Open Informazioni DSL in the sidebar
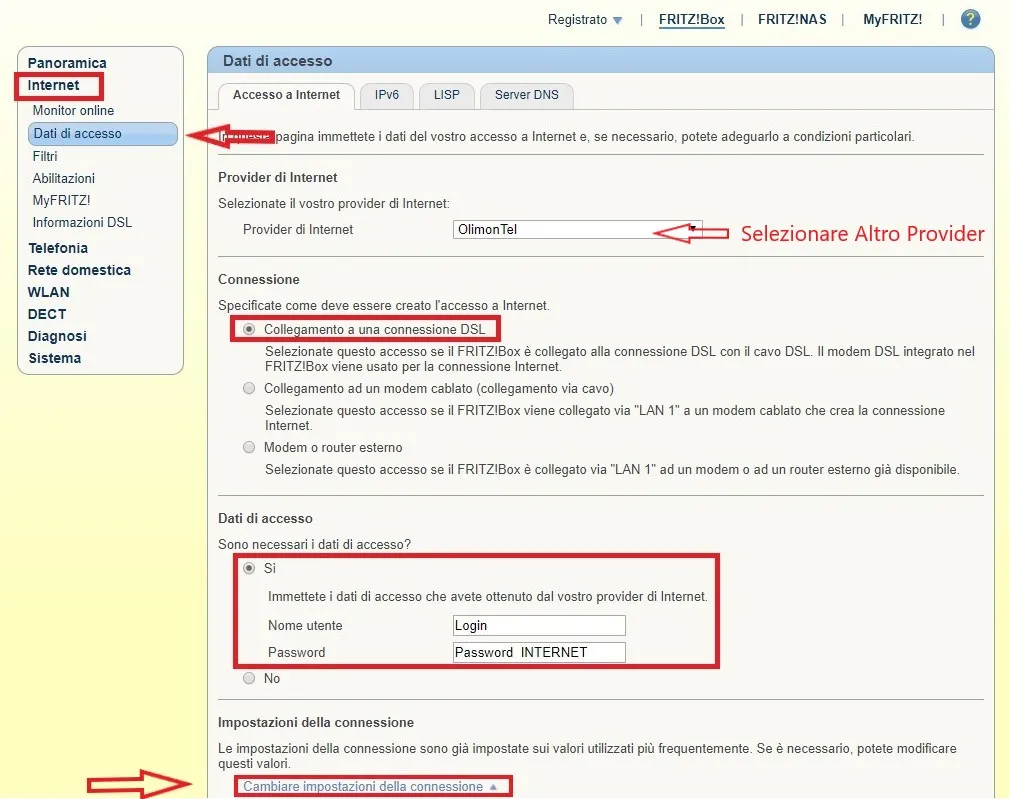Screen dimensions: 1009x799 (x=82, y=222)
